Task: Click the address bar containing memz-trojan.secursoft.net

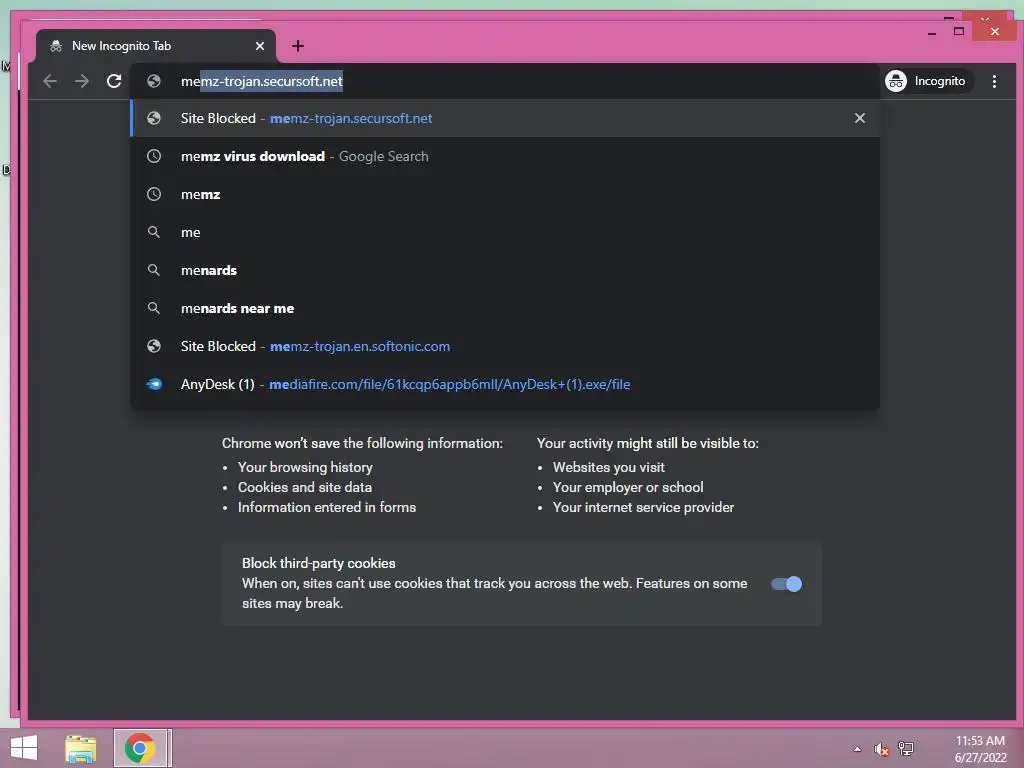Action: click(504, 81)
